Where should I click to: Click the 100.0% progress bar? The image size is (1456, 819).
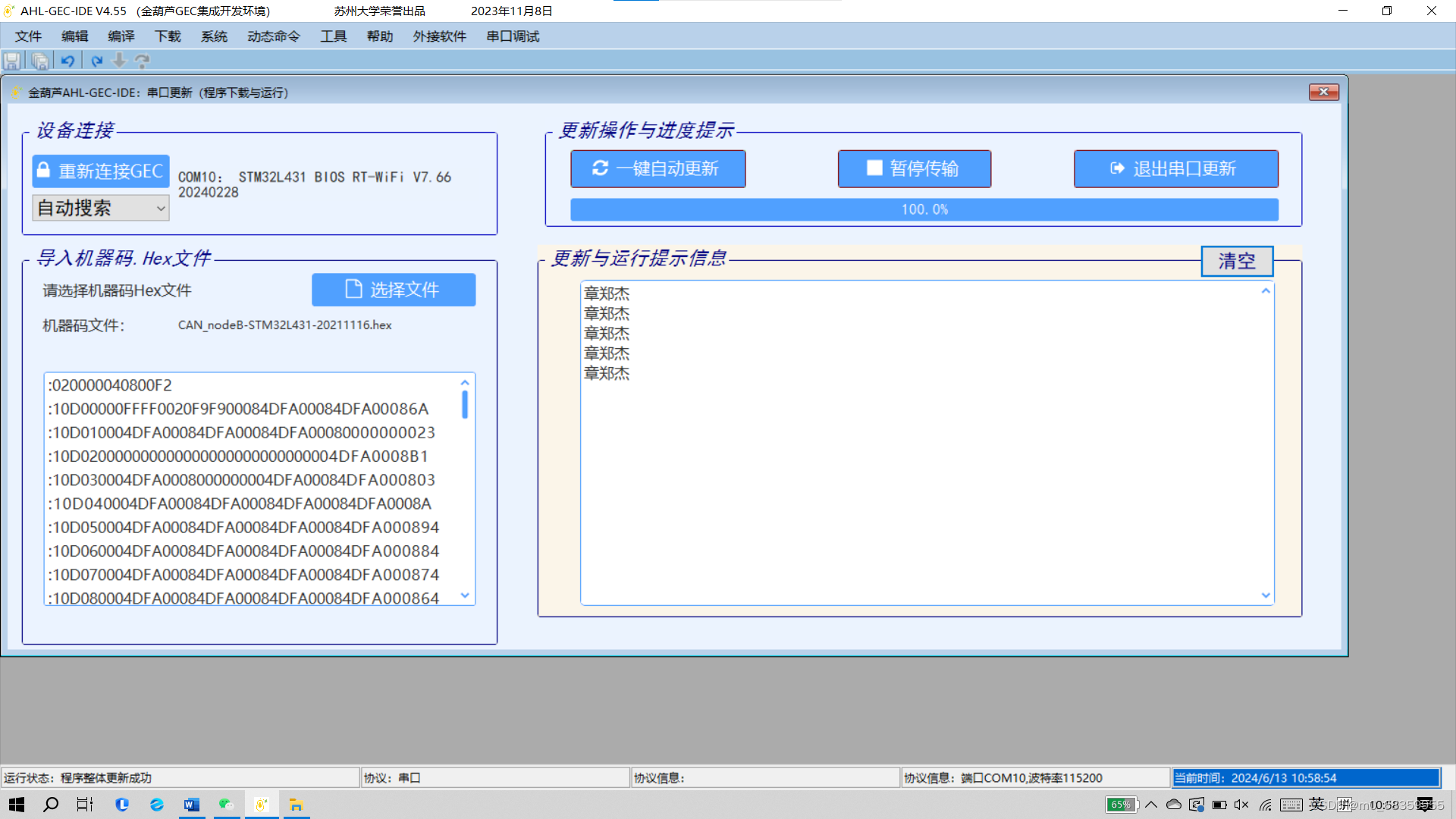(924, 209)
